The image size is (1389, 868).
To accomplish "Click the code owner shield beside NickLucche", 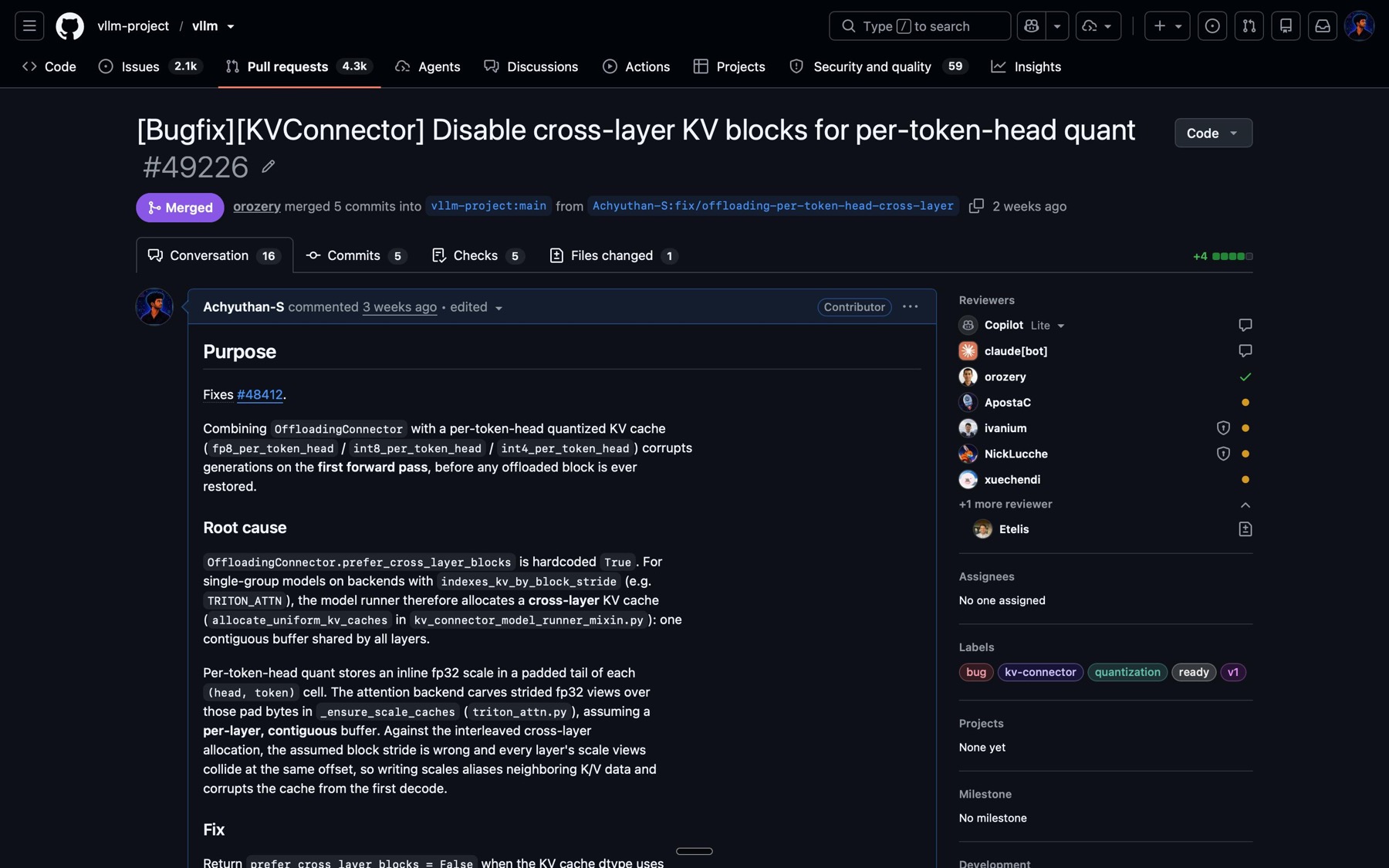I will pyautogui.click(x=1223, y=454).
